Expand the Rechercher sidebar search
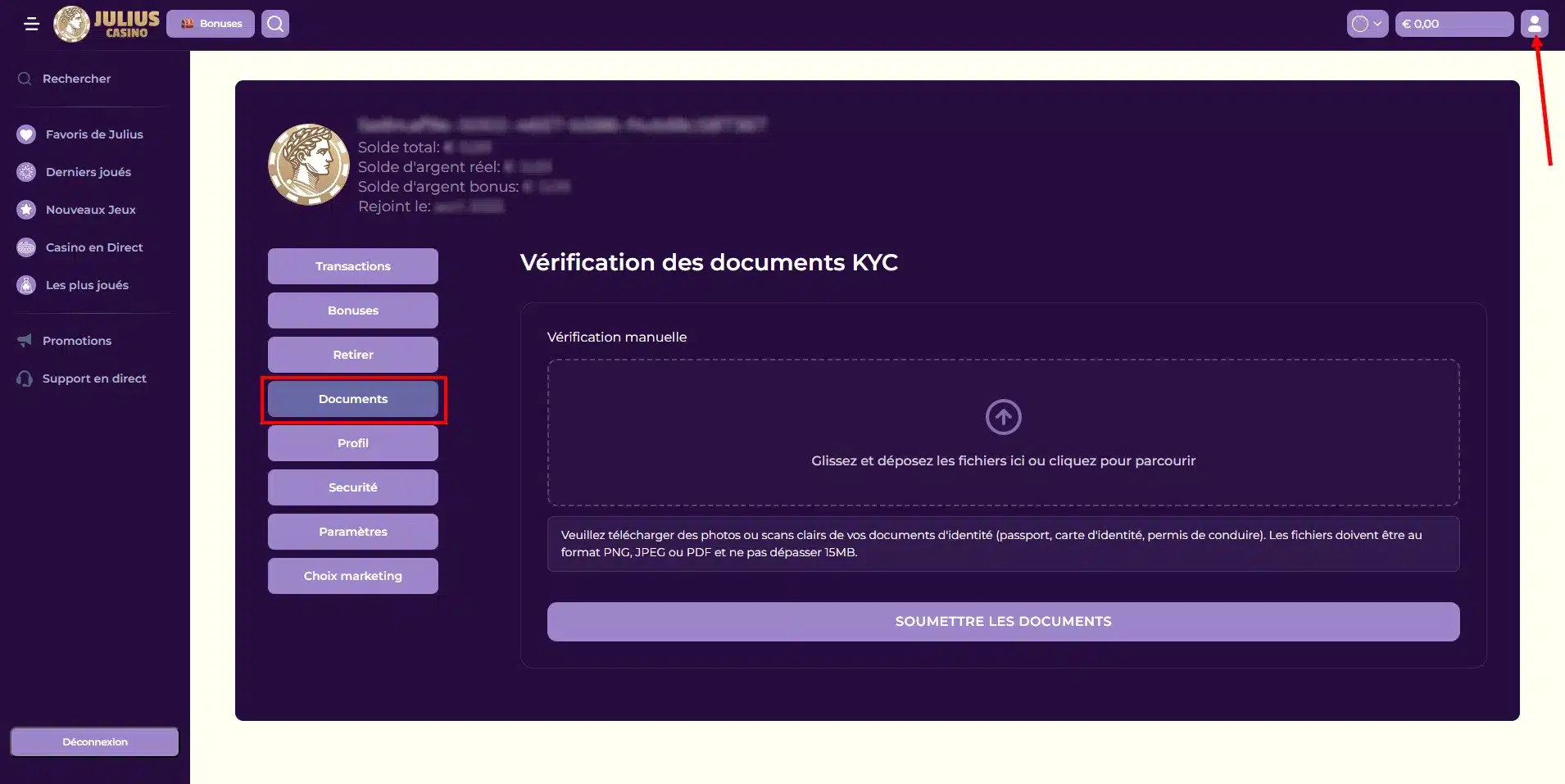The height and width of the screenshot is (784, 1565). coord(23,78)
